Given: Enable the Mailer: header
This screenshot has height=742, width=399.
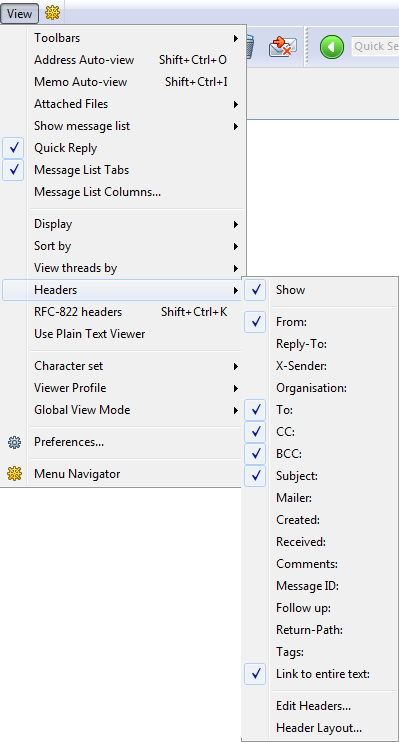Looking at the screenshot, I should 320,498.
